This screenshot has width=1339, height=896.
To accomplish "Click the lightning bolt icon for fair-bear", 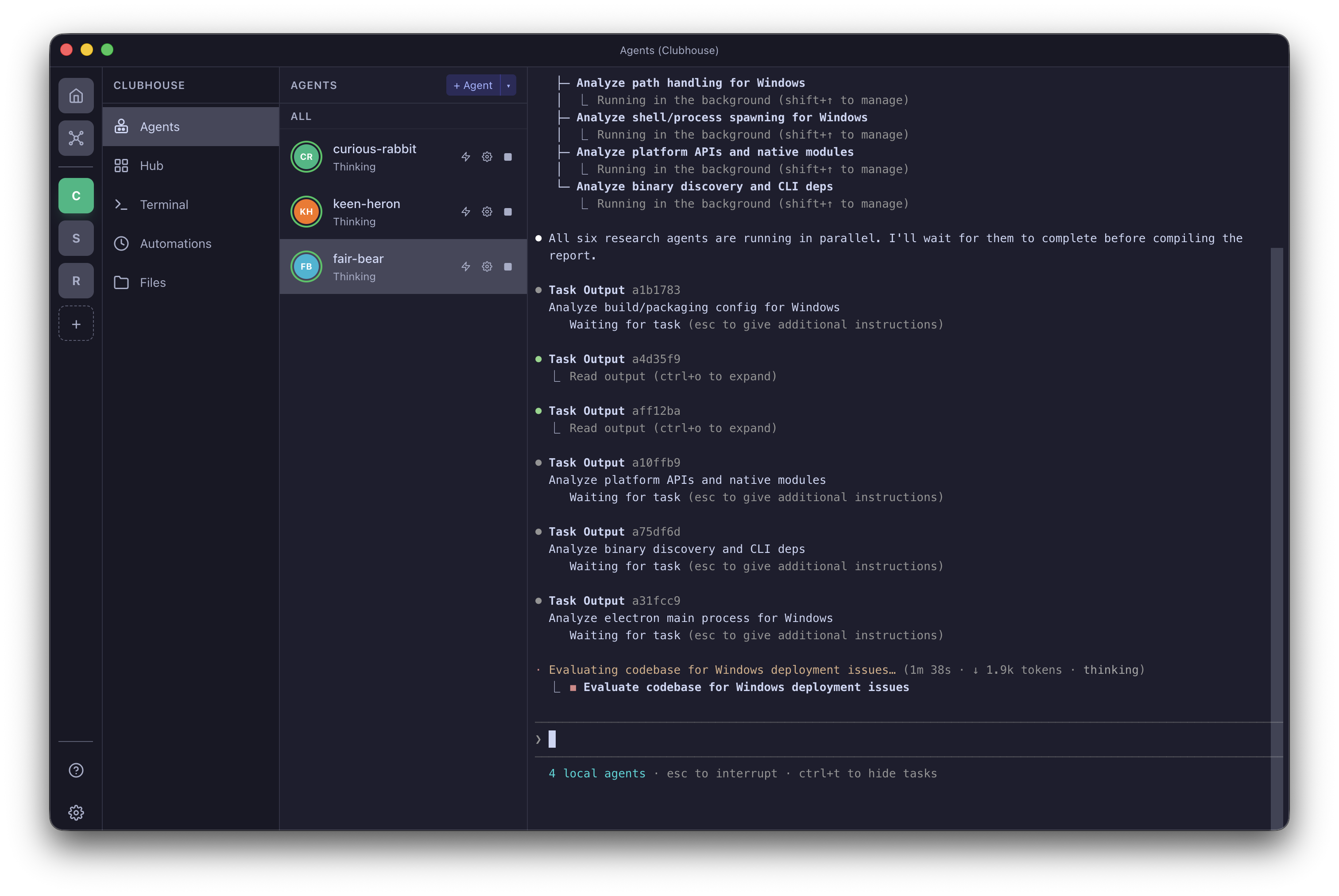I will point(466,266).
